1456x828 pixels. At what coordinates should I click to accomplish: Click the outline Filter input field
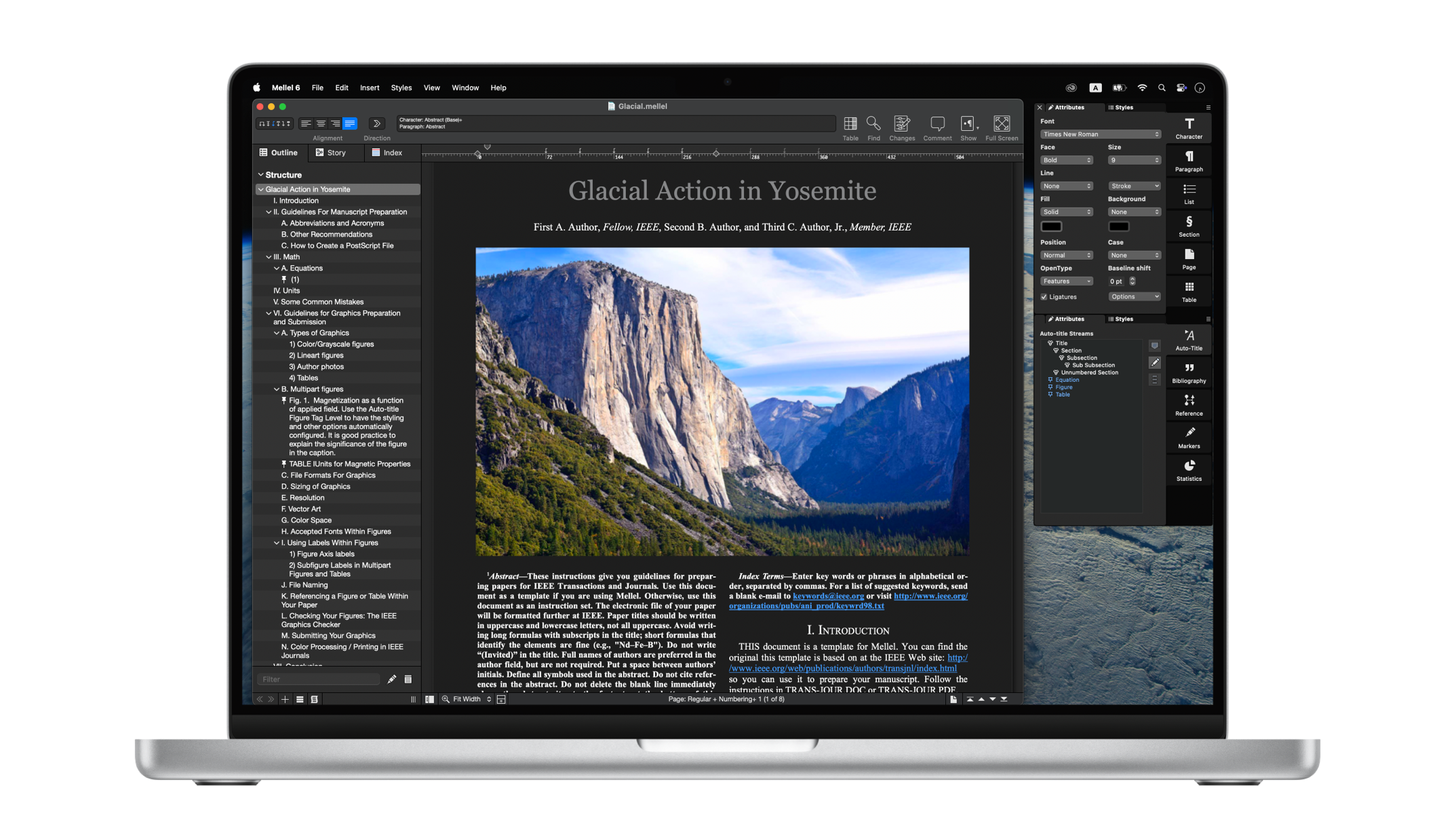[x=319, y=679]
